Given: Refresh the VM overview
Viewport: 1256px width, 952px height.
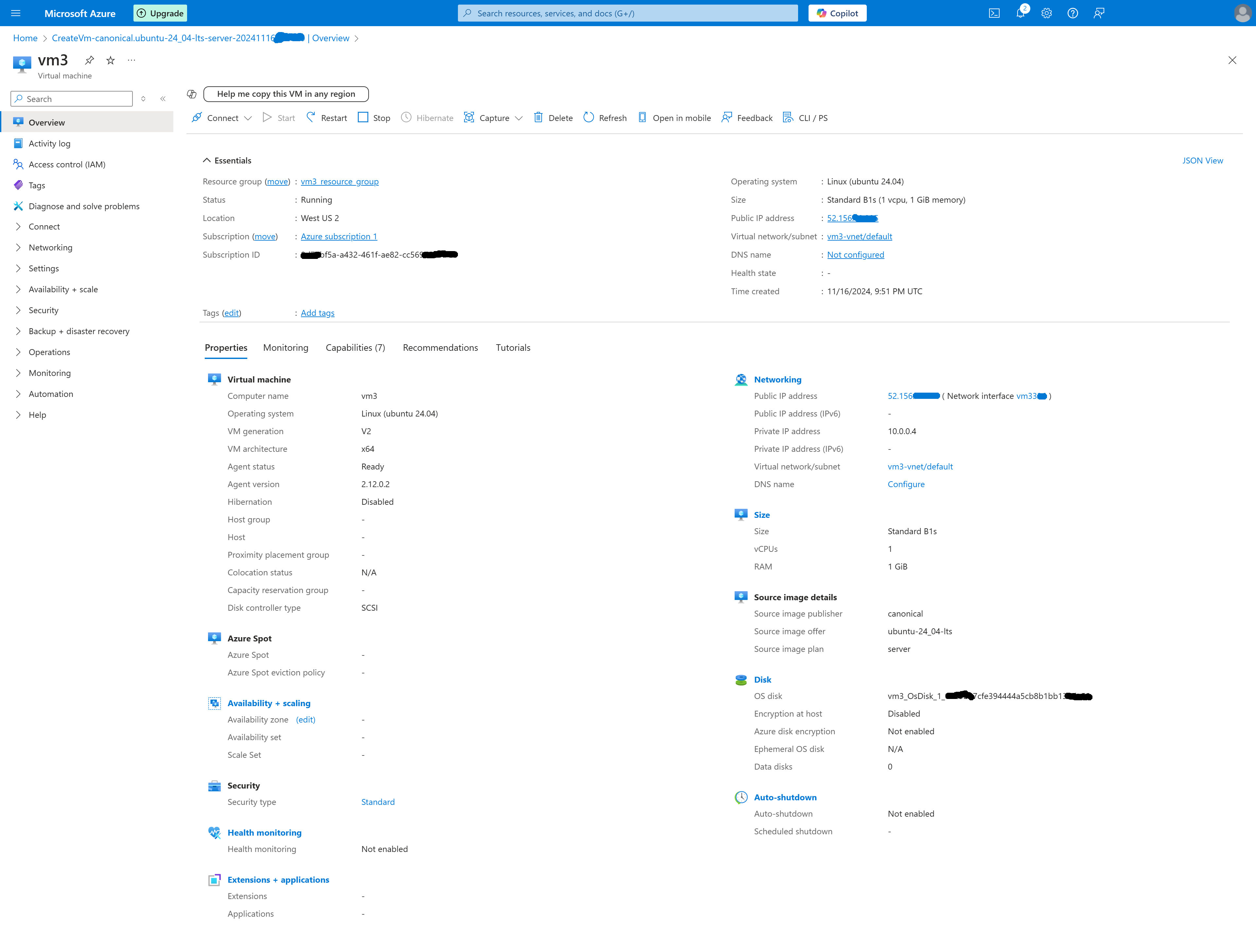Looking at the screenshot, I should (x=605, y=117).
